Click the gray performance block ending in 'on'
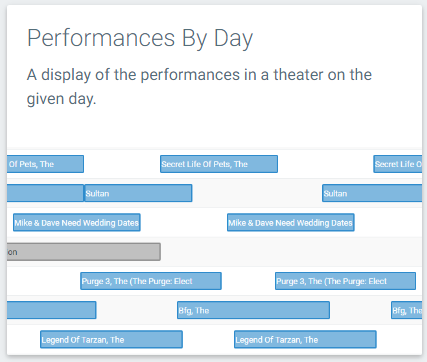The image size is (427, 362). pyautogui.click(x=84, y=252)
